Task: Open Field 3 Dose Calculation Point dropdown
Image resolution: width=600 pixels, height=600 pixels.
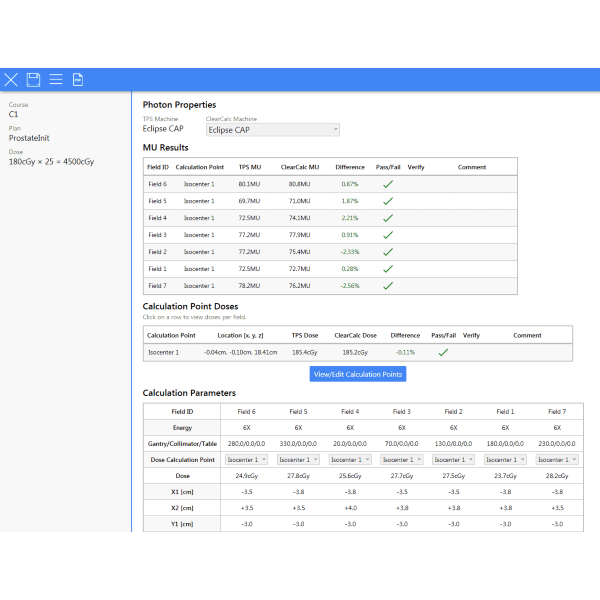Action: click(402, 460)
